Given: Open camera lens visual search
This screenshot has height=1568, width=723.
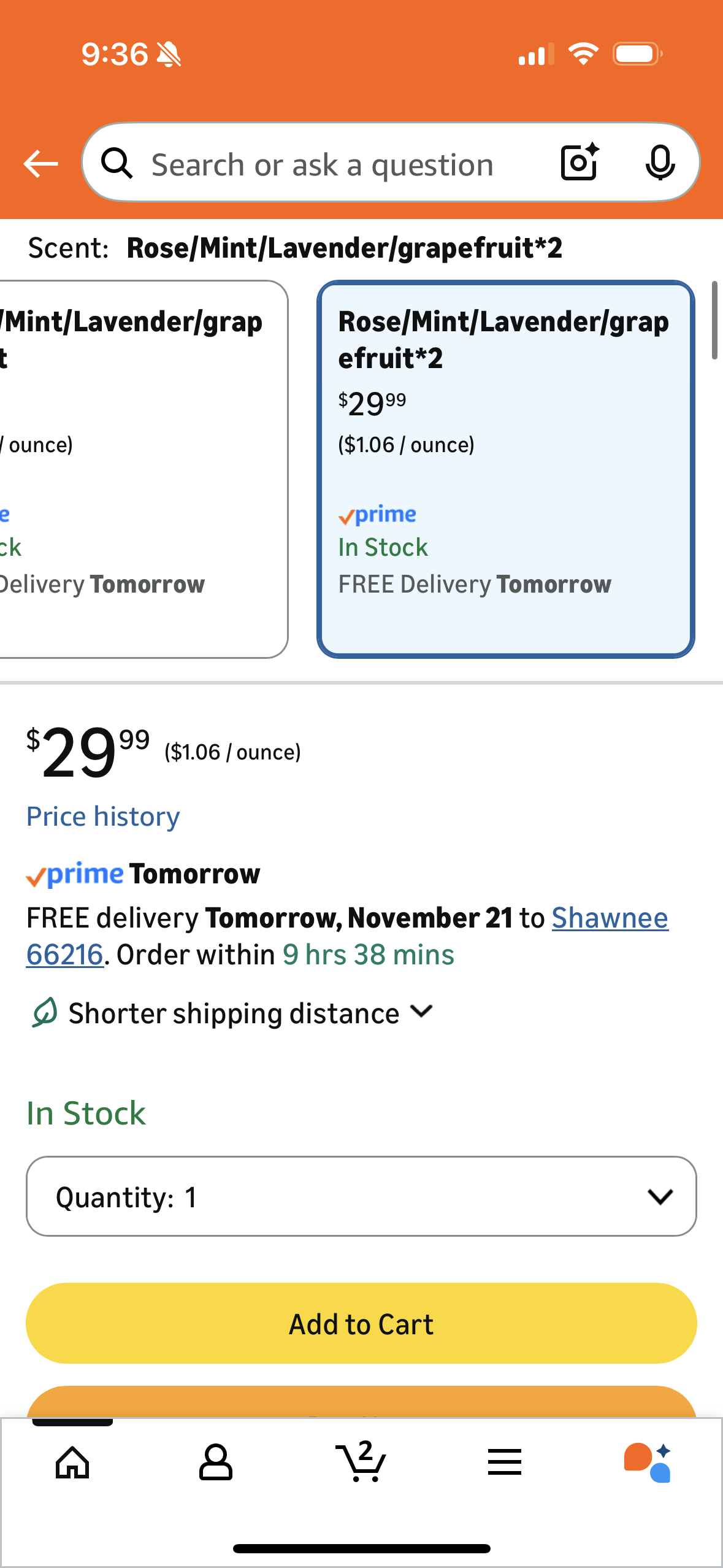Looking at the screenshot, I should pos(580,163).
